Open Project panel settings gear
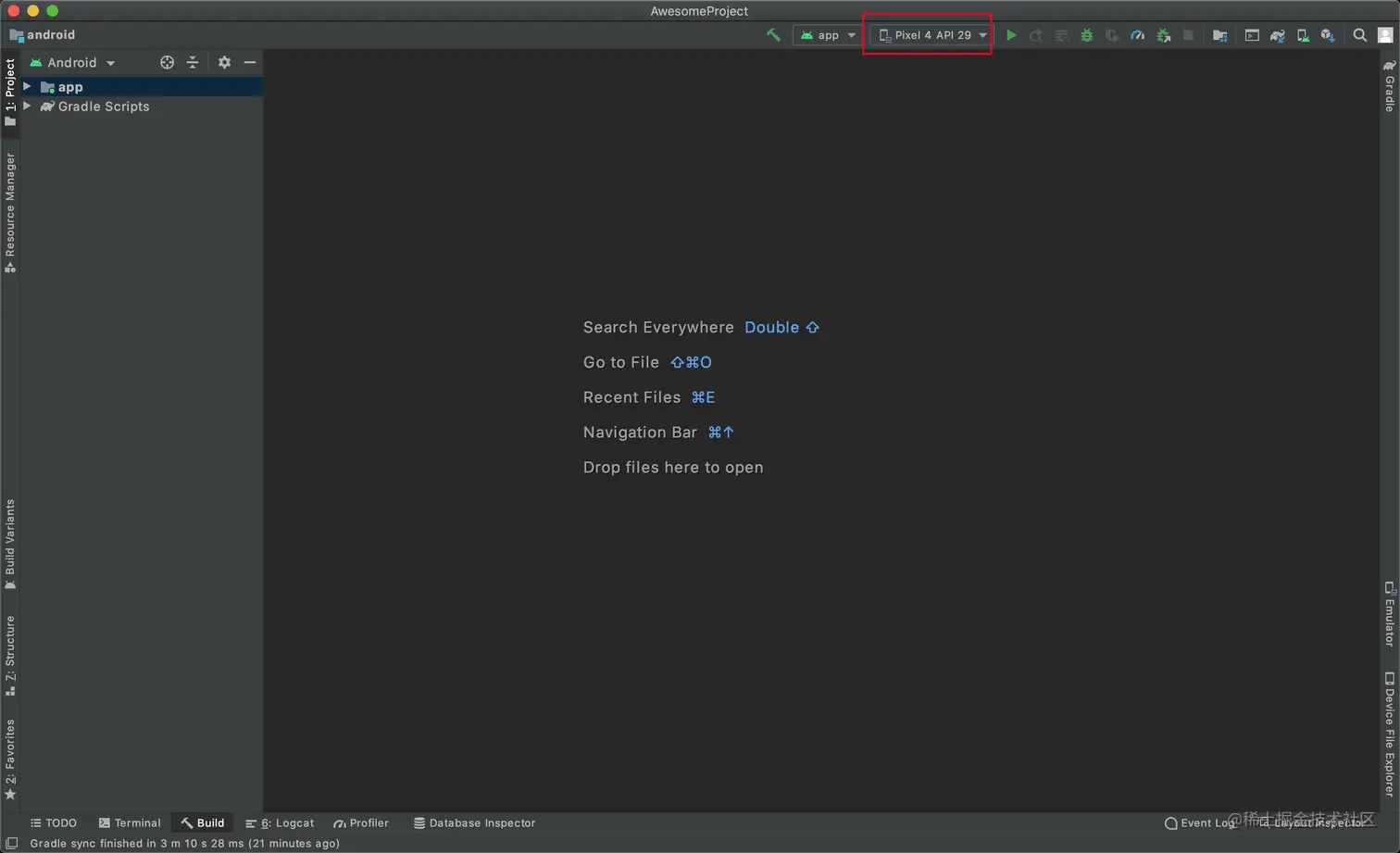This screenshot has width=1400, height=853. coord(224,62)
